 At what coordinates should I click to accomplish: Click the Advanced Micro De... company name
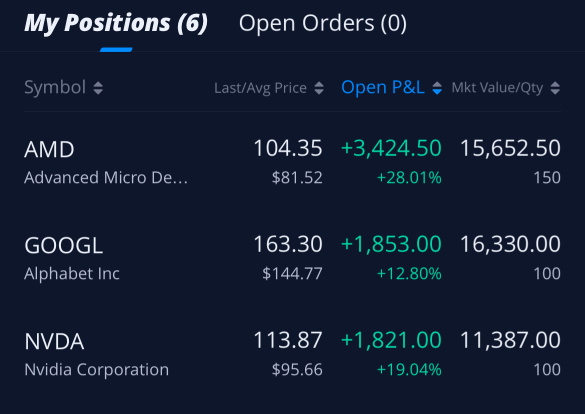tap(106, 178)
